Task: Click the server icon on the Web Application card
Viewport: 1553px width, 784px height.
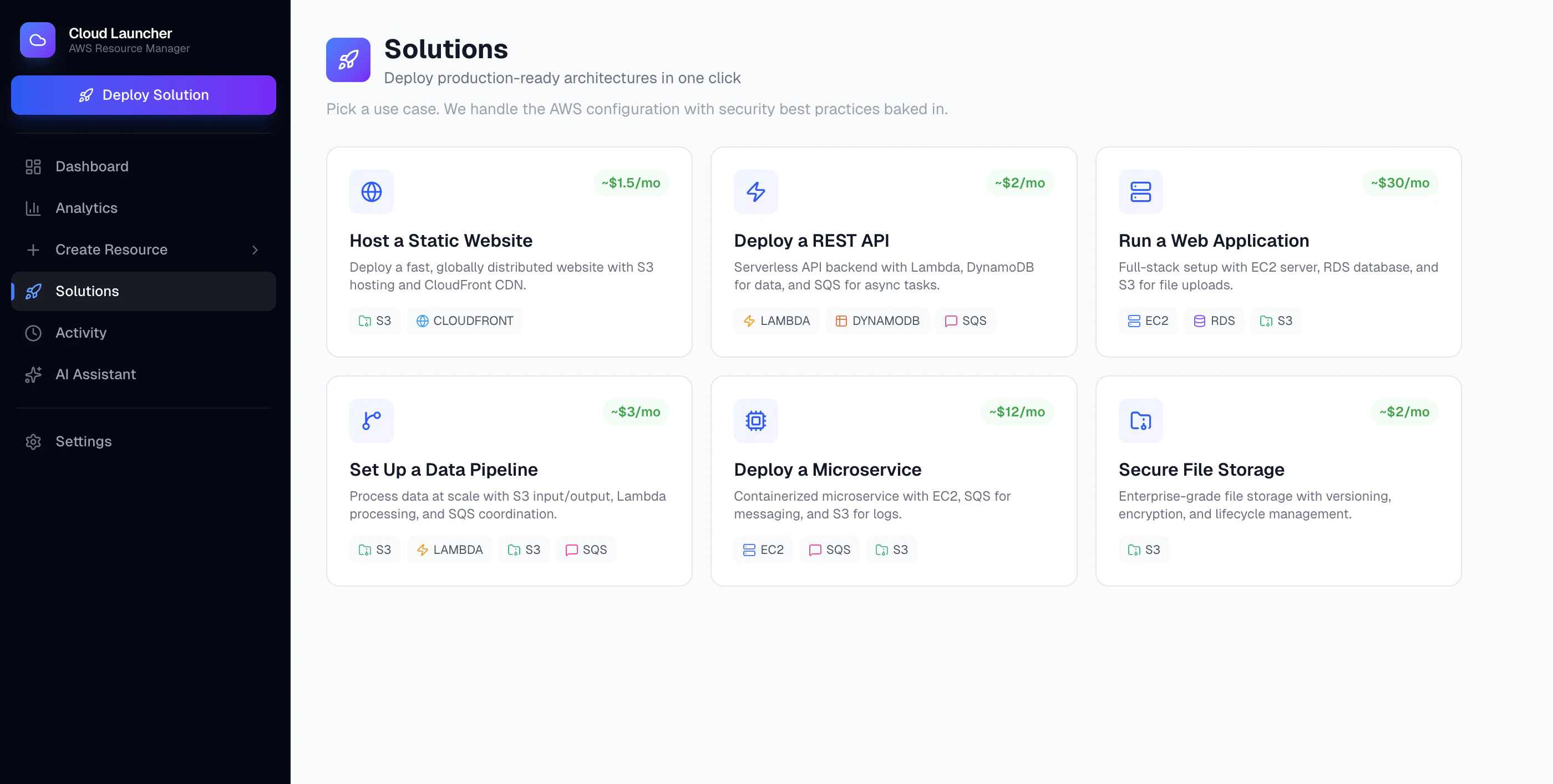Action: pos(1140,192)
